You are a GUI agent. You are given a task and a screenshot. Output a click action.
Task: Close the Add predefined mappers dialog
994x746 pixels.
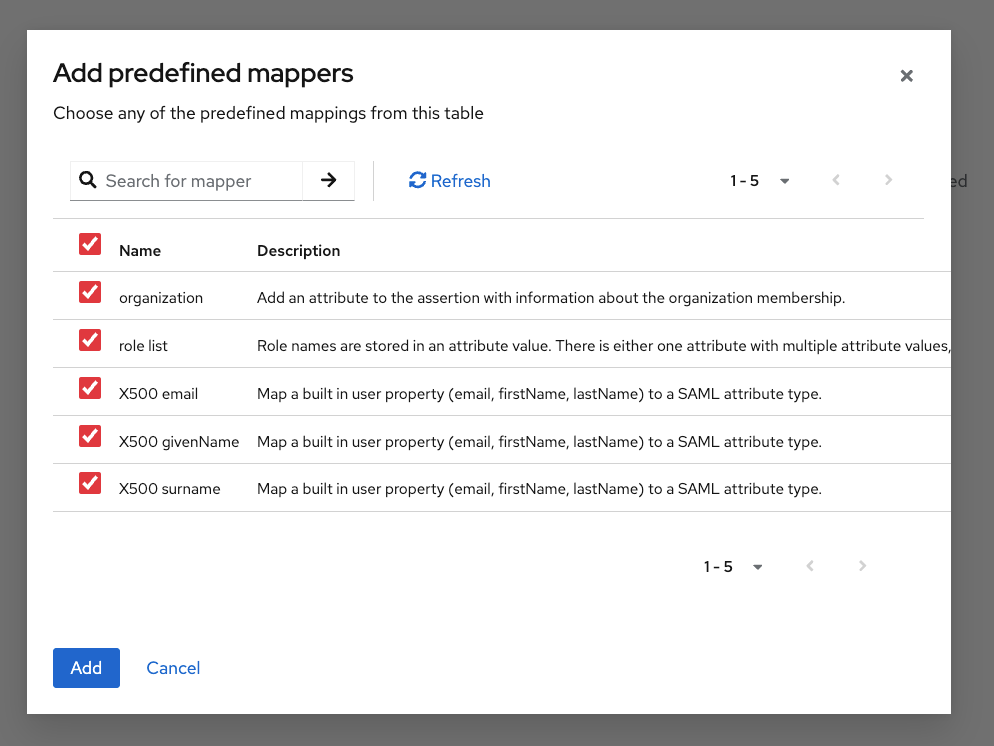(906, 76)
